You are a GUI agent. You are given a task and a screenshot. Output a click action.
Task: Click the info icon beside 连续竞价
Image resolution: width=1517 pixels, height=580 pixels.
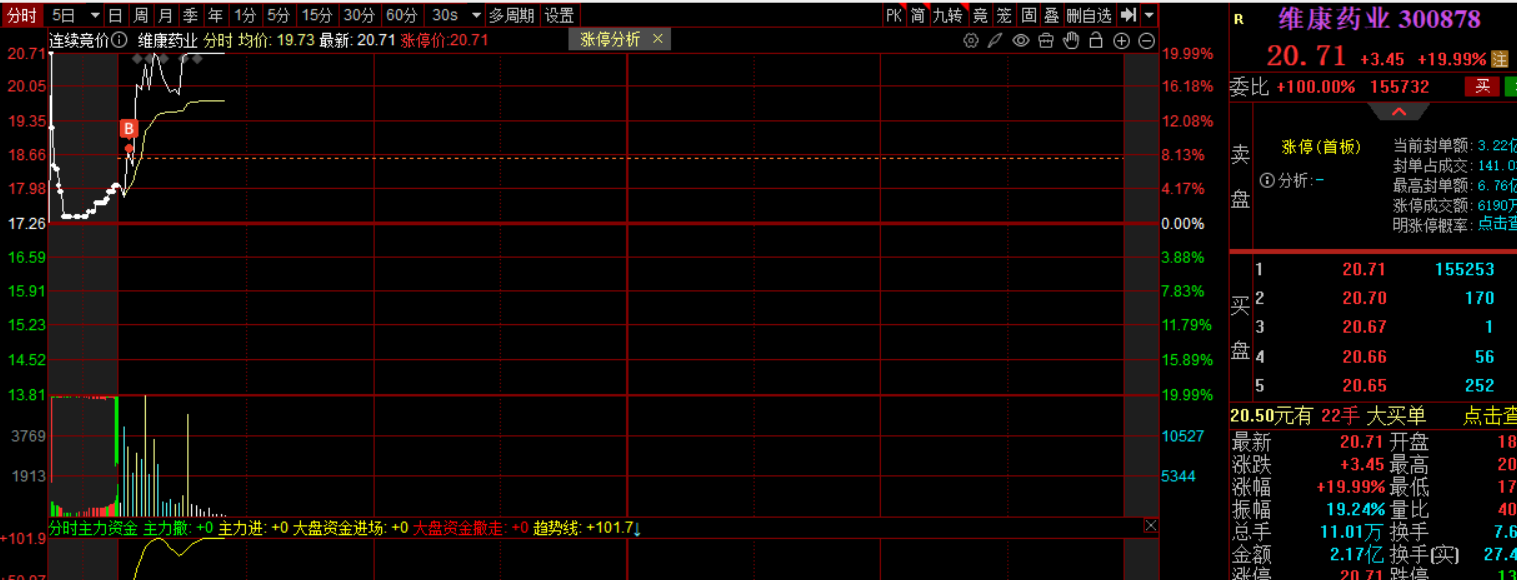click(x=119, y=40)
